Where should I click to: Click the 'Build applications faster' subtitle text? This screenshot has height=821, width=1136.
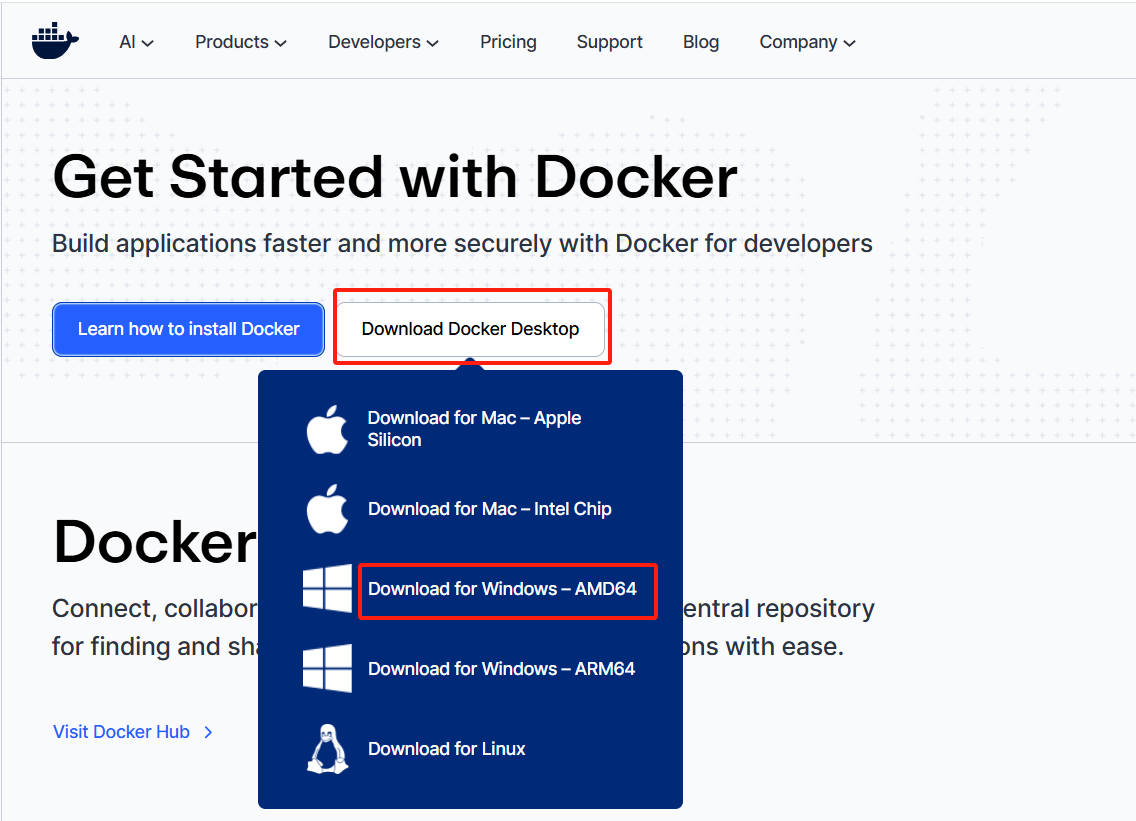coord(462,243)
